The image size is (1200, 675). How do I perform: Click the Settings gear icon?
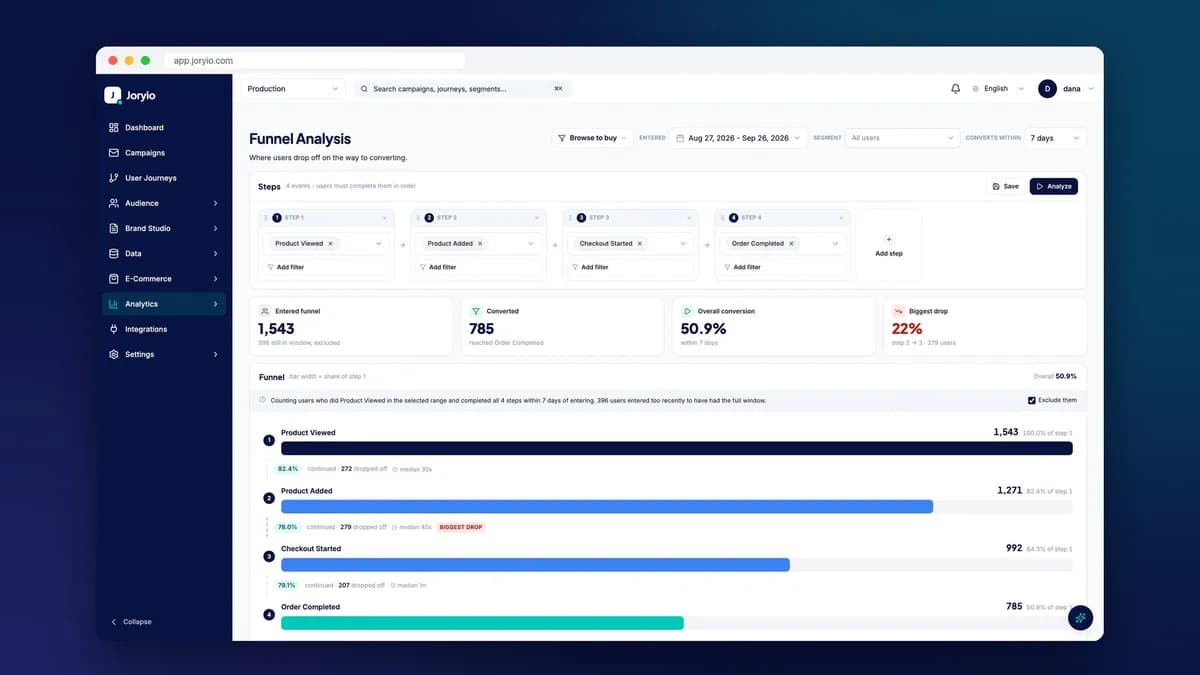tap(114, 354)
